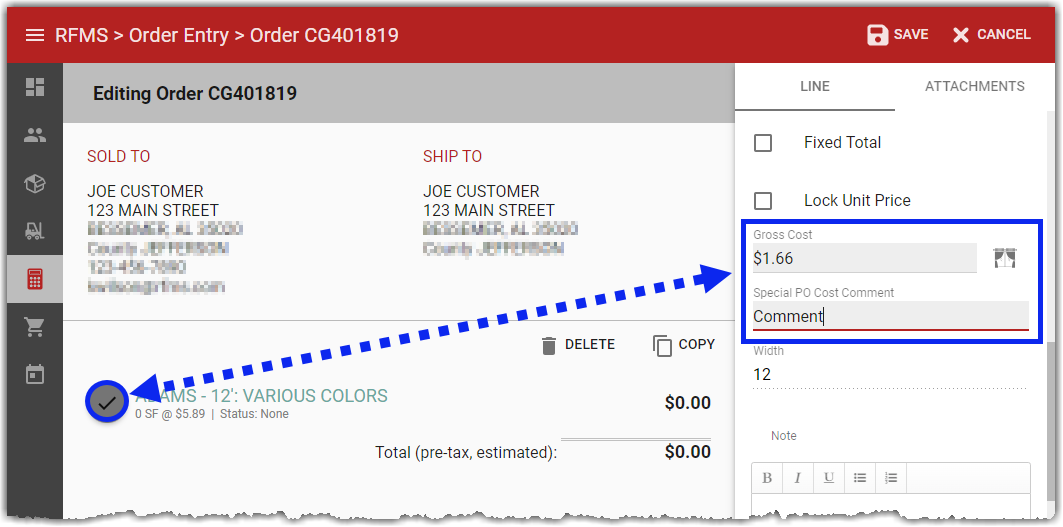Switch to the Attachments tab
The height and width of the screenshot is (527, 1063).
click(975, 87)
